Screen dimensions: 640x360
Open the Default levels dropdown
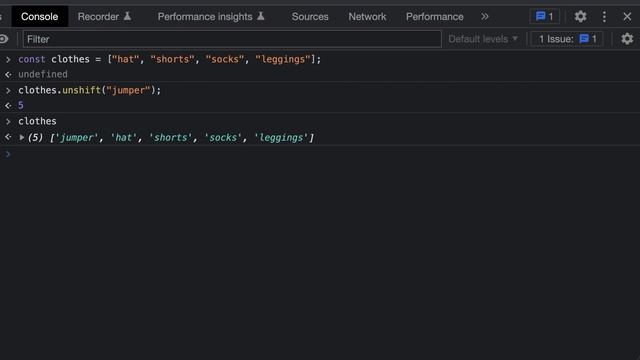click(483, 39)
